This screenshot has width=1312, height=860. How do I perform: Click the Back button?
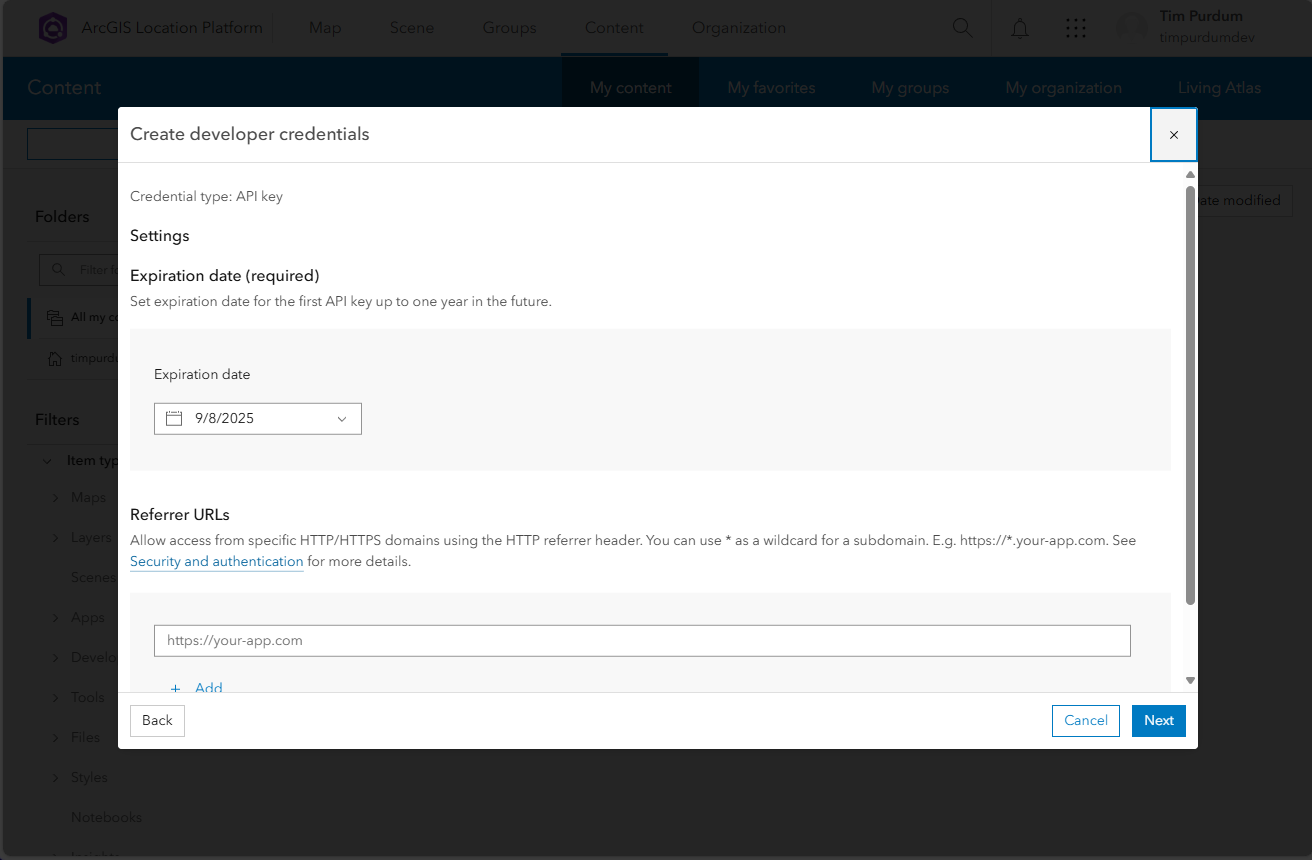coord(157,720)
